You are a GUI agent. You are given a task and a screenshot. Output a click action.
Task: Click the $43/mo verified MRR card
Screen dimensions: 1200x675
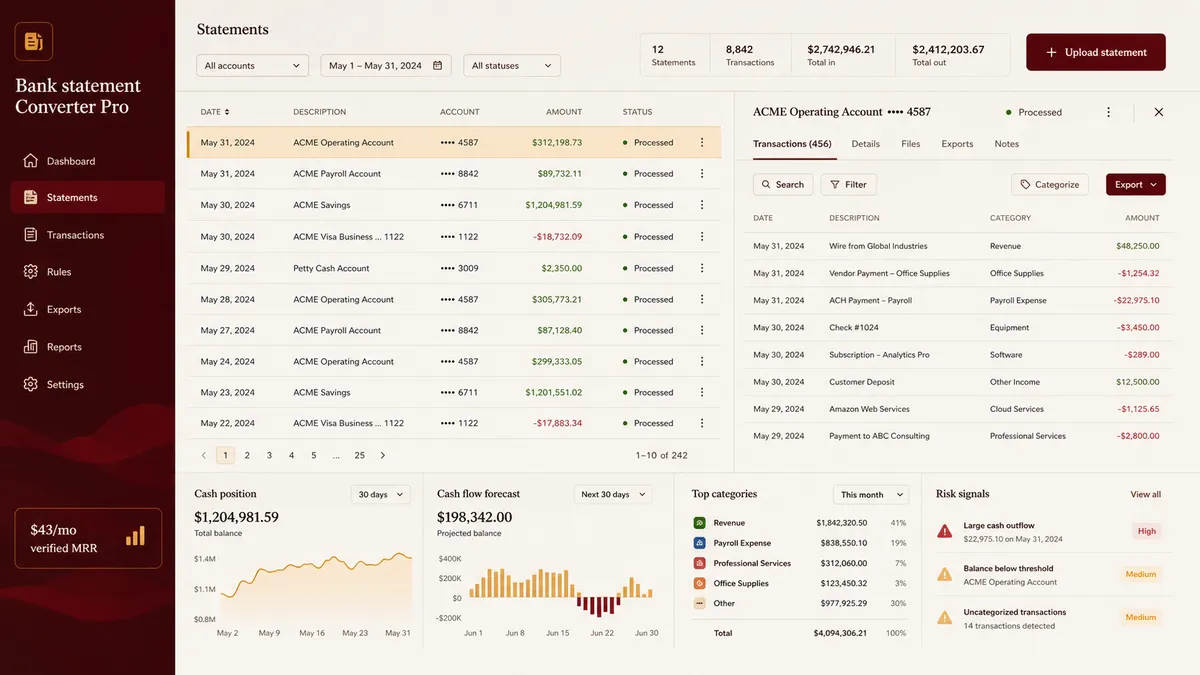coord(88,538)
